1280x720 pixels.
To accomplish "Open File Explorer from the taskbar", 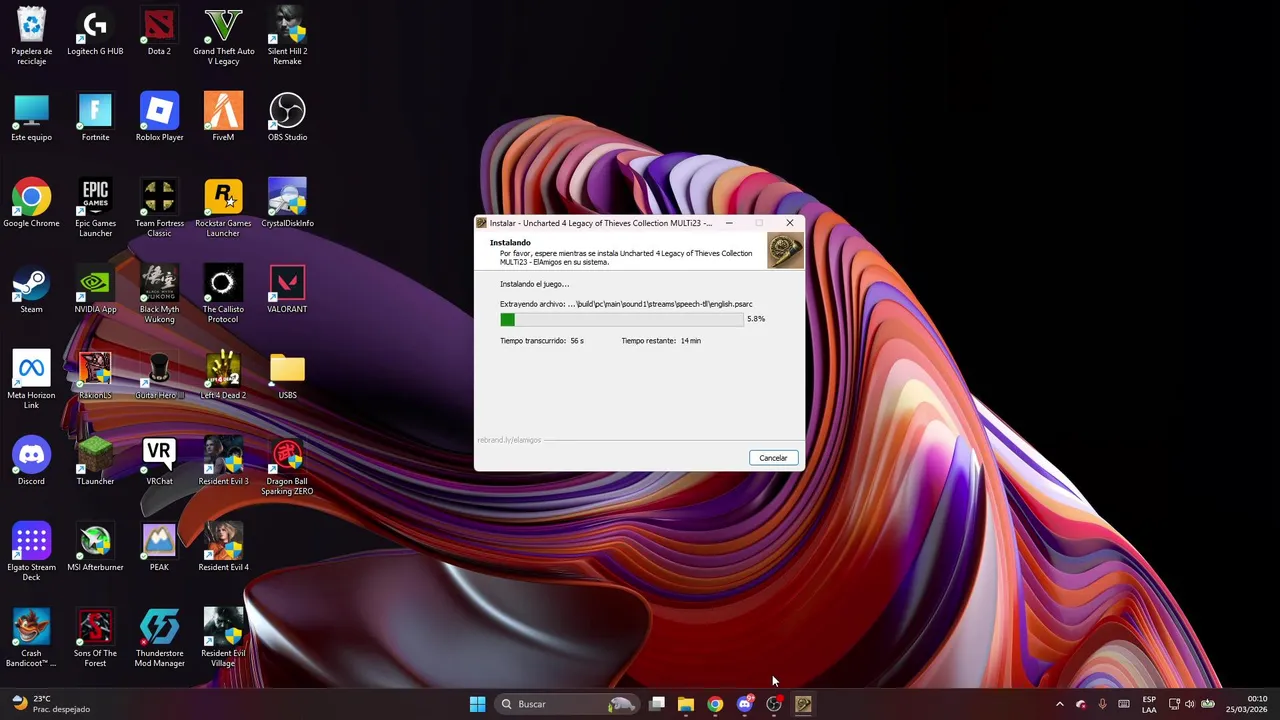I will pyautogui.click(x=686, y=704).
